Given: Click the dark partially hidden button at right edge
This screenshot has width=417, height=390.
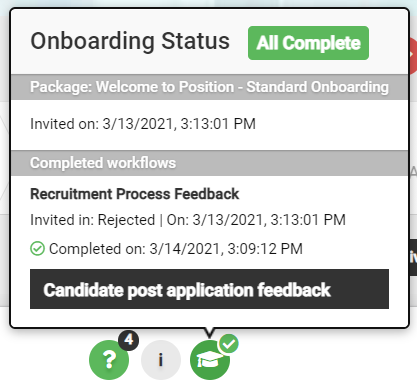Looking at the screenshot, I should pyautogui.click(x=413, y=257).
